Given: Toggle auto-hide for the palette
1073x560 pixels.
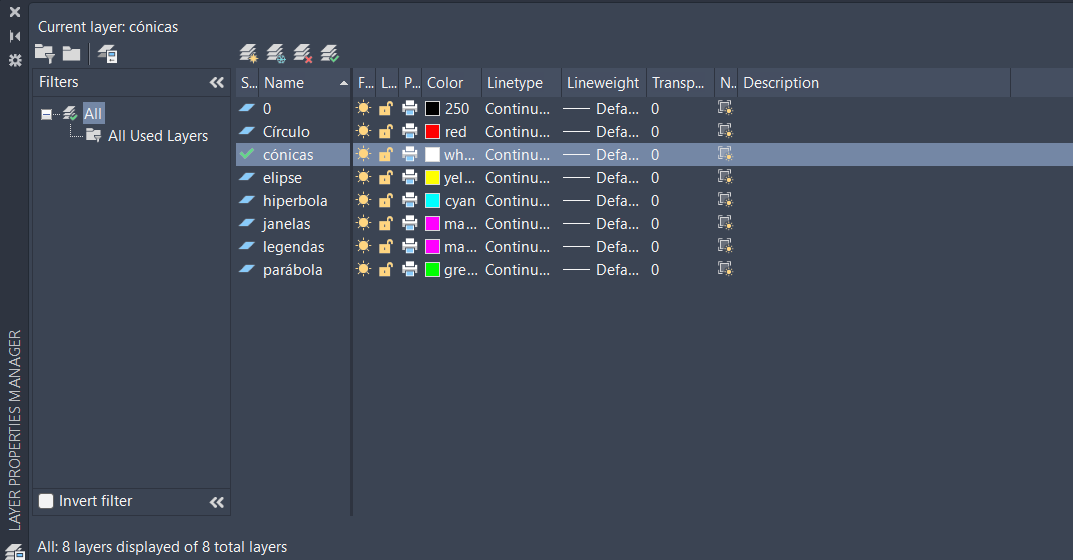Looking at the screenshot, I should pyautogui.click(x=15, y=36).
